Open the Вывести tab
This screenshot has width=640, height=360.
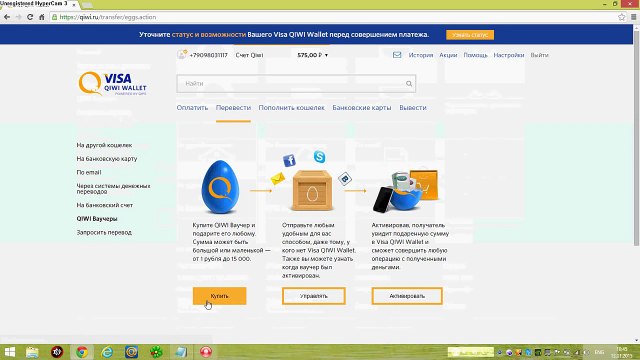(413, 108)
